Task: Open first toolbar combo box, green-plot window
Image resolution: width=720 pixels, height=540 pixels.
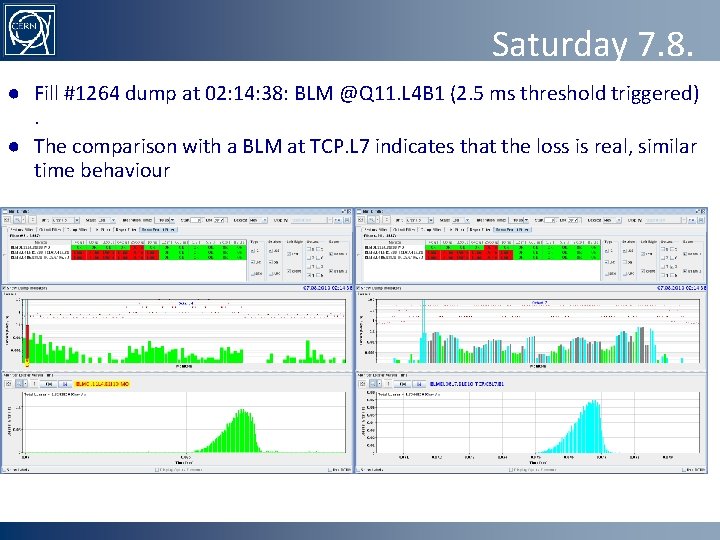Action: 66,220
